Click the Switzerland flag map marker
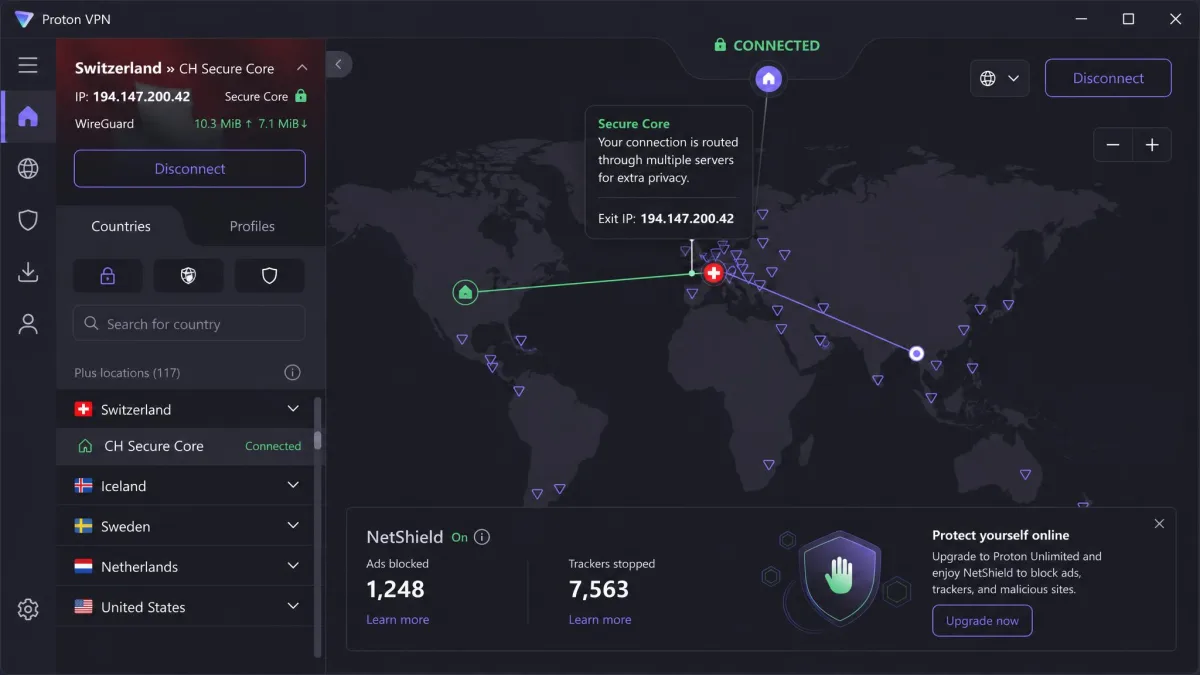Screen dimensions: 1200x675 (713, 273)
